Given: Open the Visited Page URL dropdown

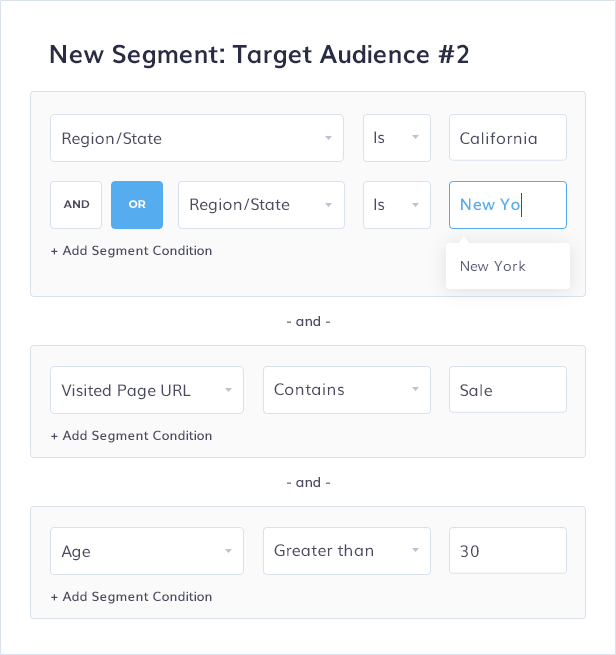Looking at the screenshot, I should click(146, 390).
